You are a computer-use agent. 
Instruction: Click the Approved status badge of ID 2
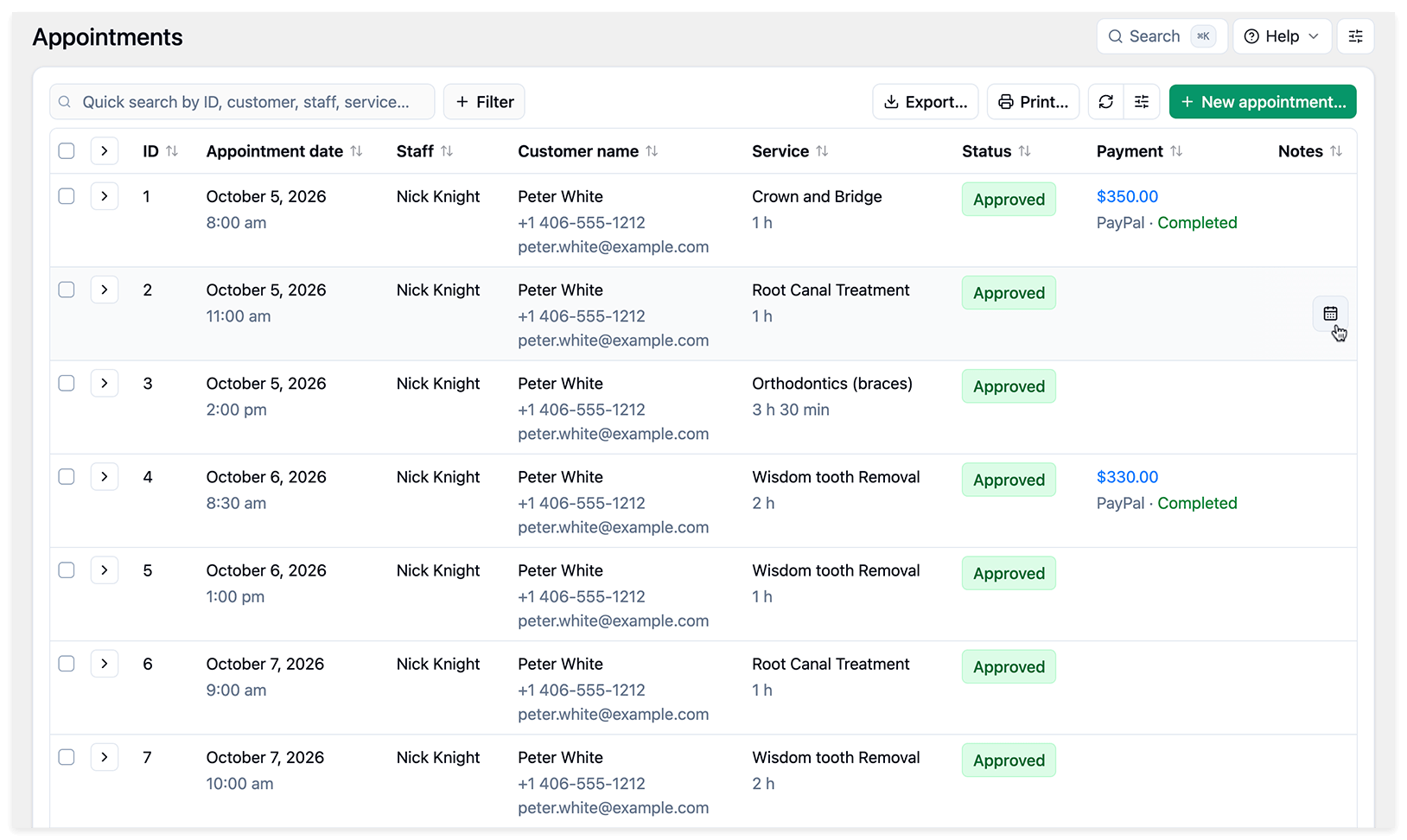pos(1009,293)
